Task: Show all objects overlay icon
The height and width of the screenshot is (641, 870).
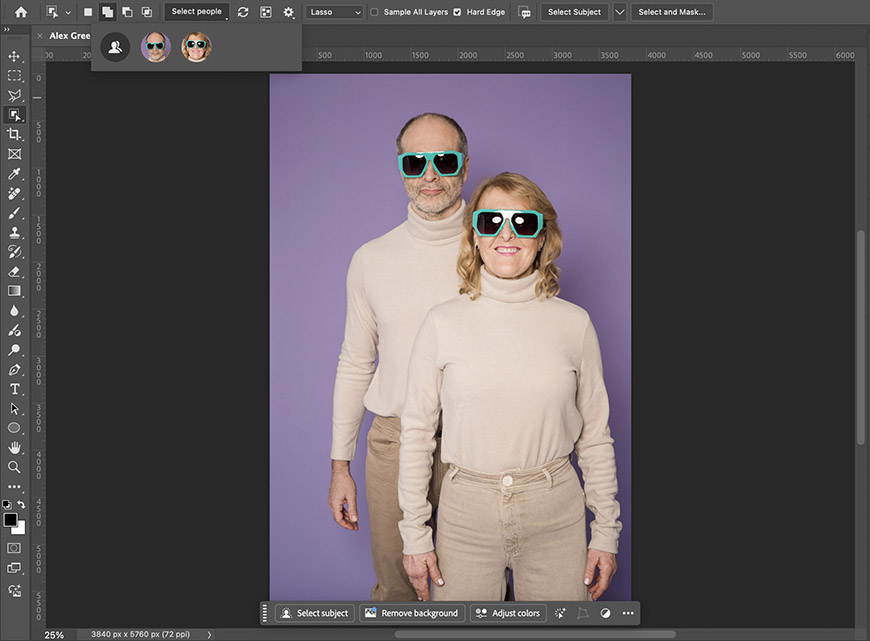Action: [x=266, y=12]
